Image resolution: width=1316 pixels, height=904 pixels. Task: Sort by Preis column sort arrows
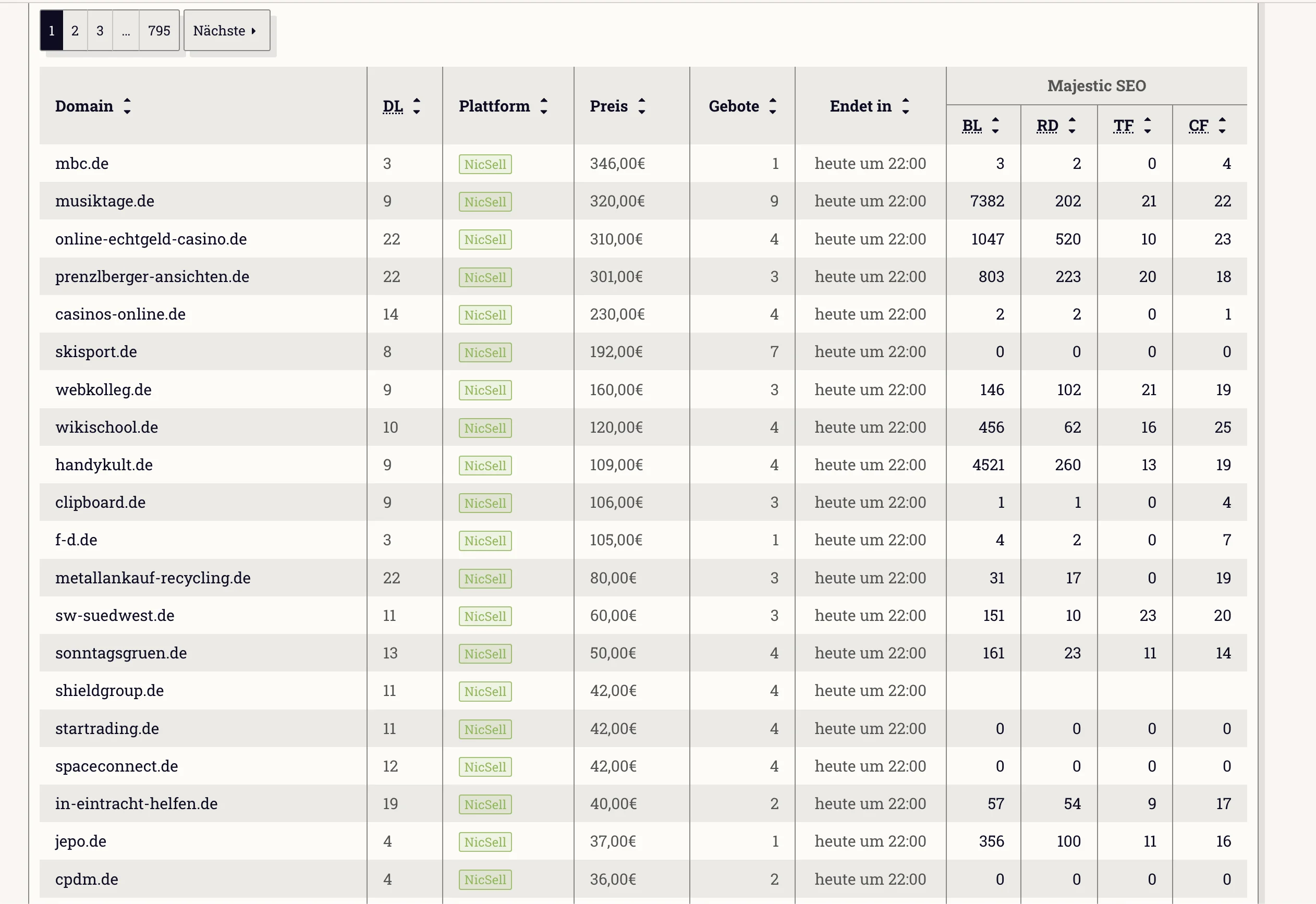(x=641, y=106)
